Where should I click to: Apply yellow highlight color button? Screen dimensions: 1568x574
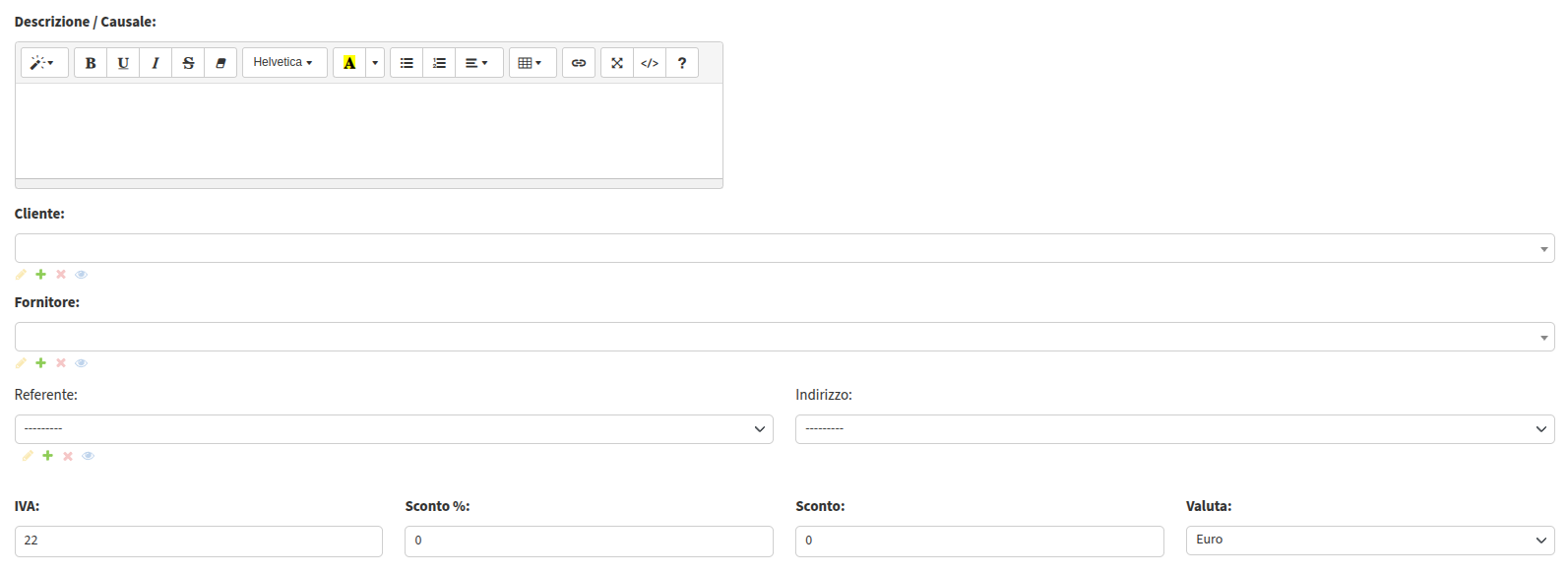(x=349, y=63)
